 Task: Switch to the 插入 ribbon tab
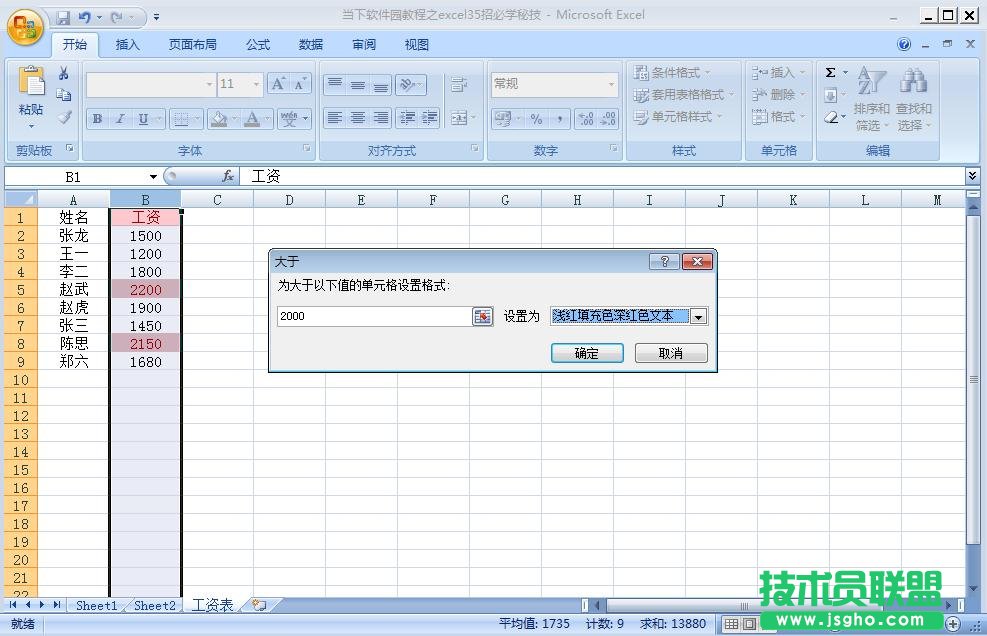click(x=128, y=44)
